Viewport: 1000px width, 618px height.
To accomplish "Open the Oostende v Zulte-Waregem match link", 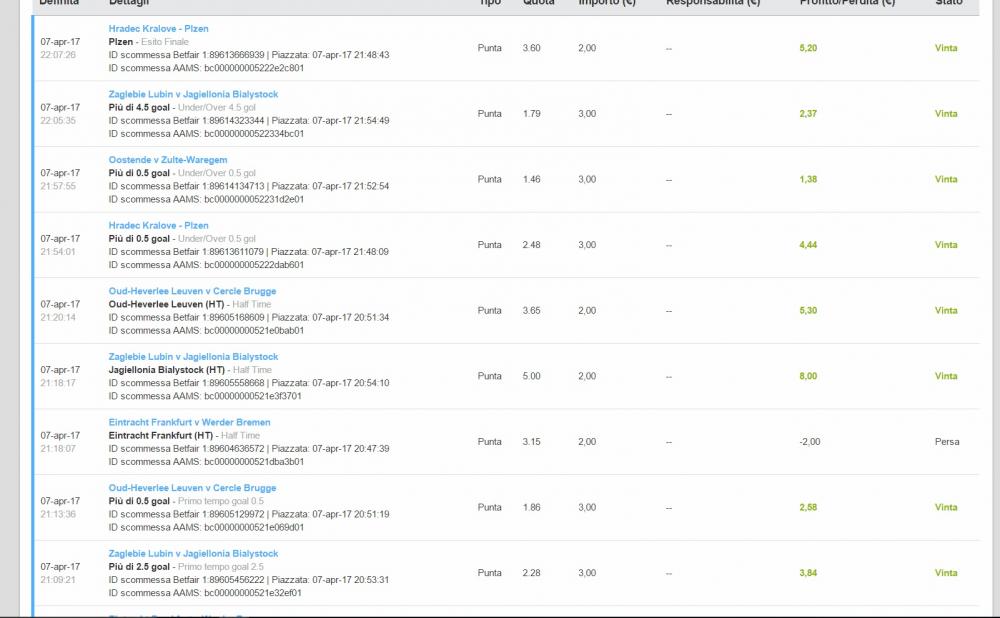I will click(x=168, y=160).
